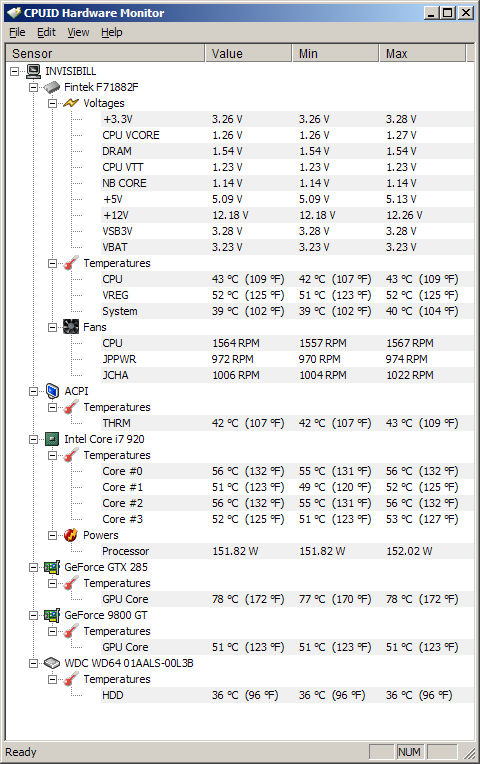This screenshot has height=764, width=480.
Task: Click the Intel Core i7 920 processor icon
Action: click(52, 439)
